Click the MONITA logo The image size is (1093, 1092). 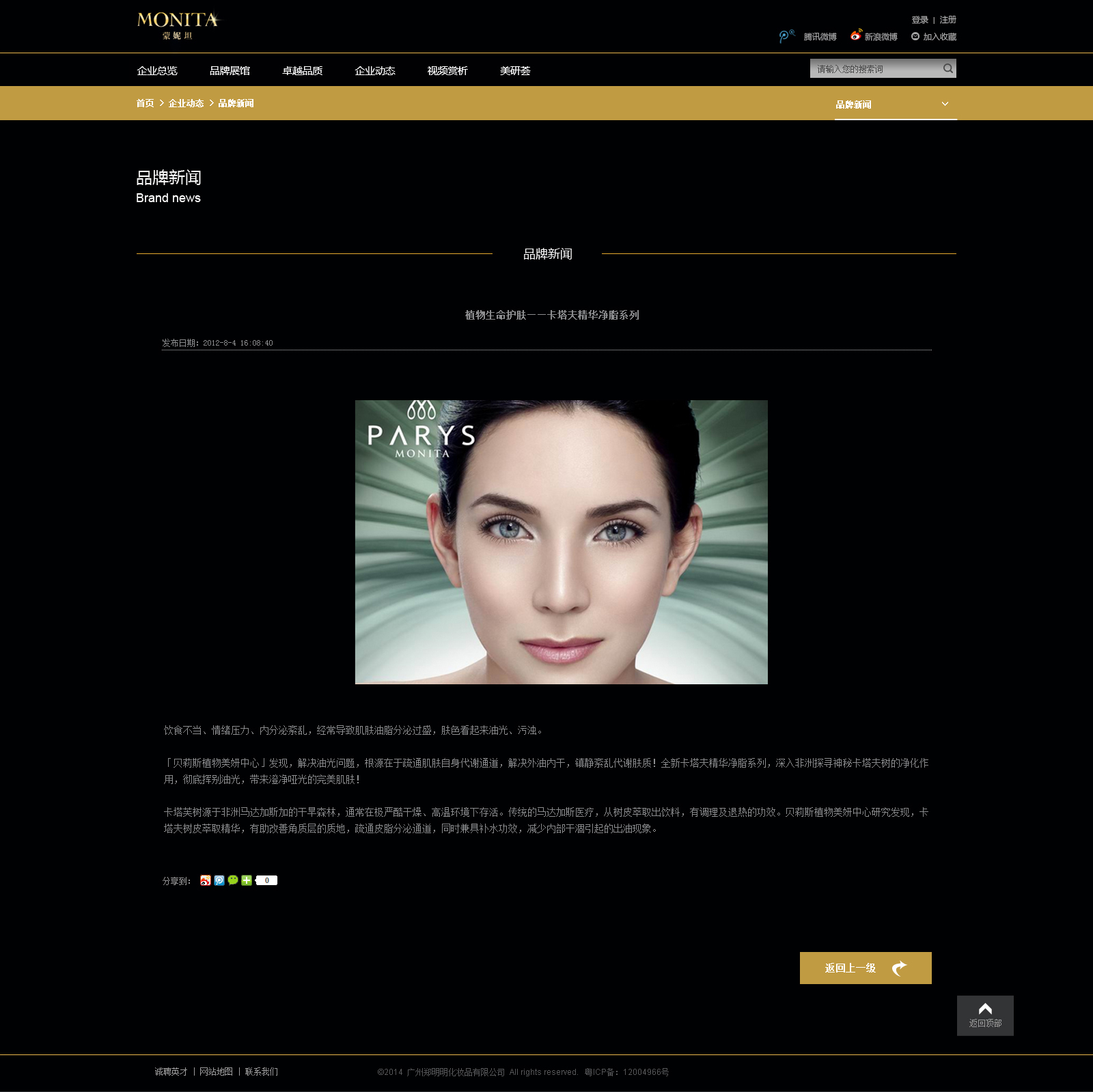point(178,25)
